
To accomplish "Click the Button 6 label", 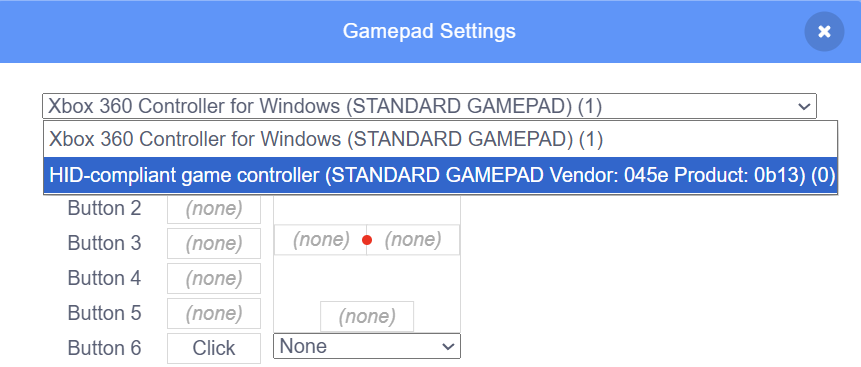I will (104, 348).
